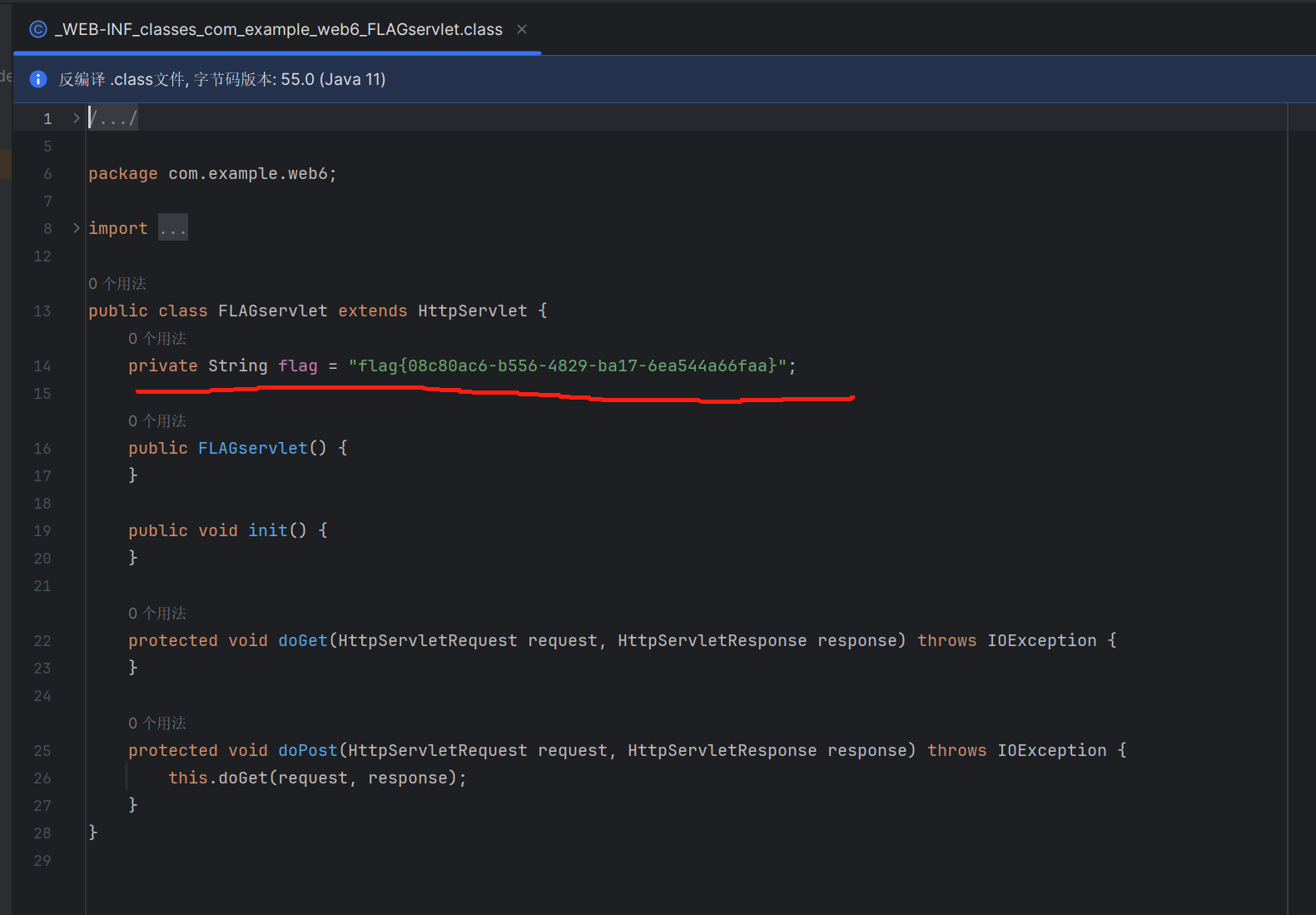Click the class file icon in tab
This screenshot has height=915, width=1316.
[x=38, y=29]
